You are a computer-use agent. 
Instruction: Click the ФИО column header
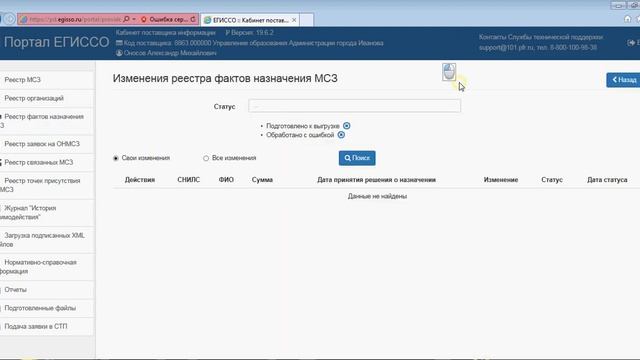pyautogui.click(x=226, y=180)
